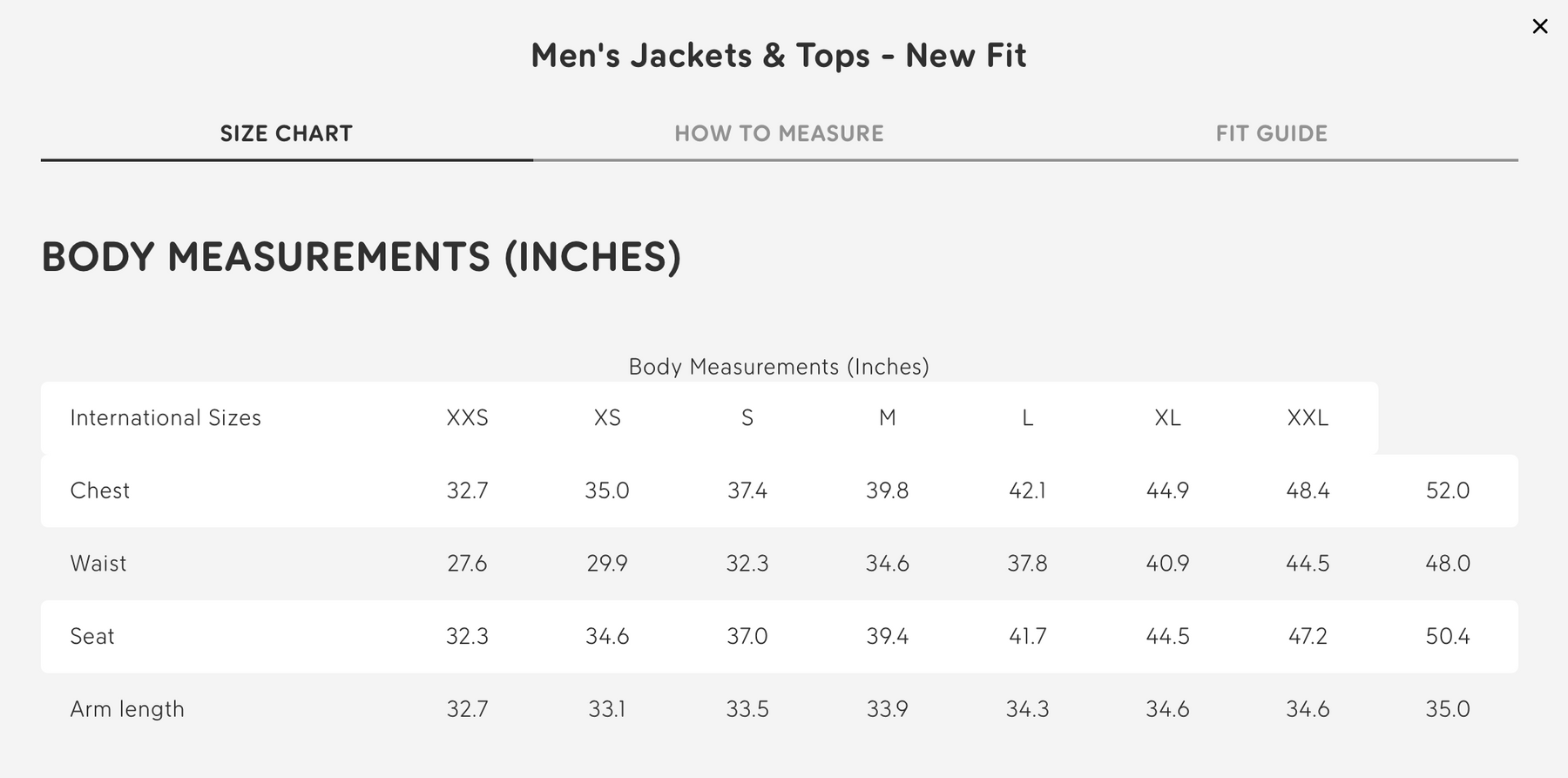Click the Waist row label
This screenshot has height=778, width=1568.
pos(98,564)
